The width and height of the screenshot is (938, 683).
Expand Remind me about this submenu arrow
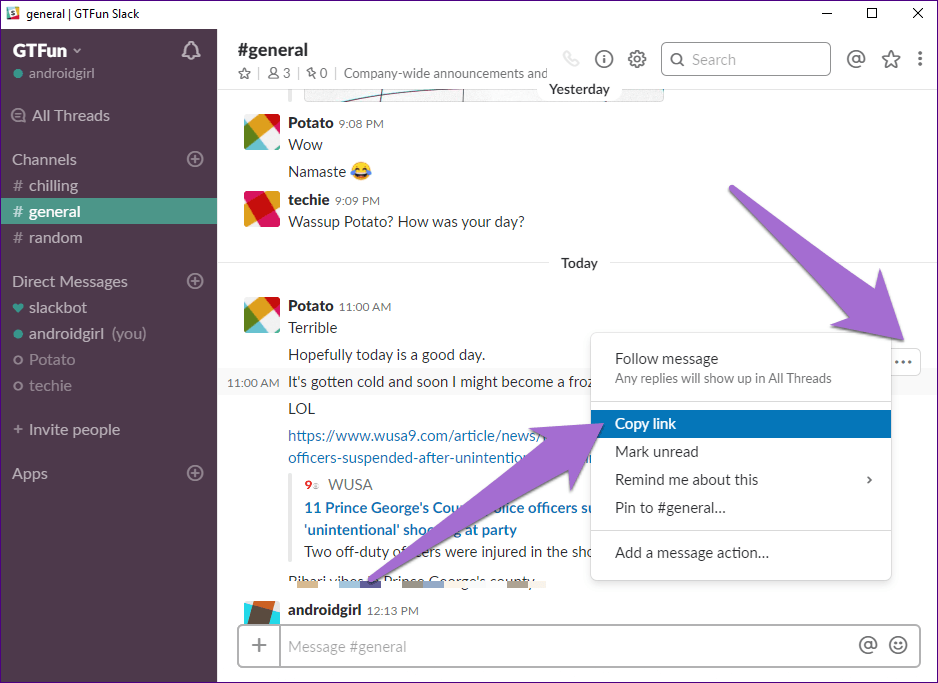point(870,480)
